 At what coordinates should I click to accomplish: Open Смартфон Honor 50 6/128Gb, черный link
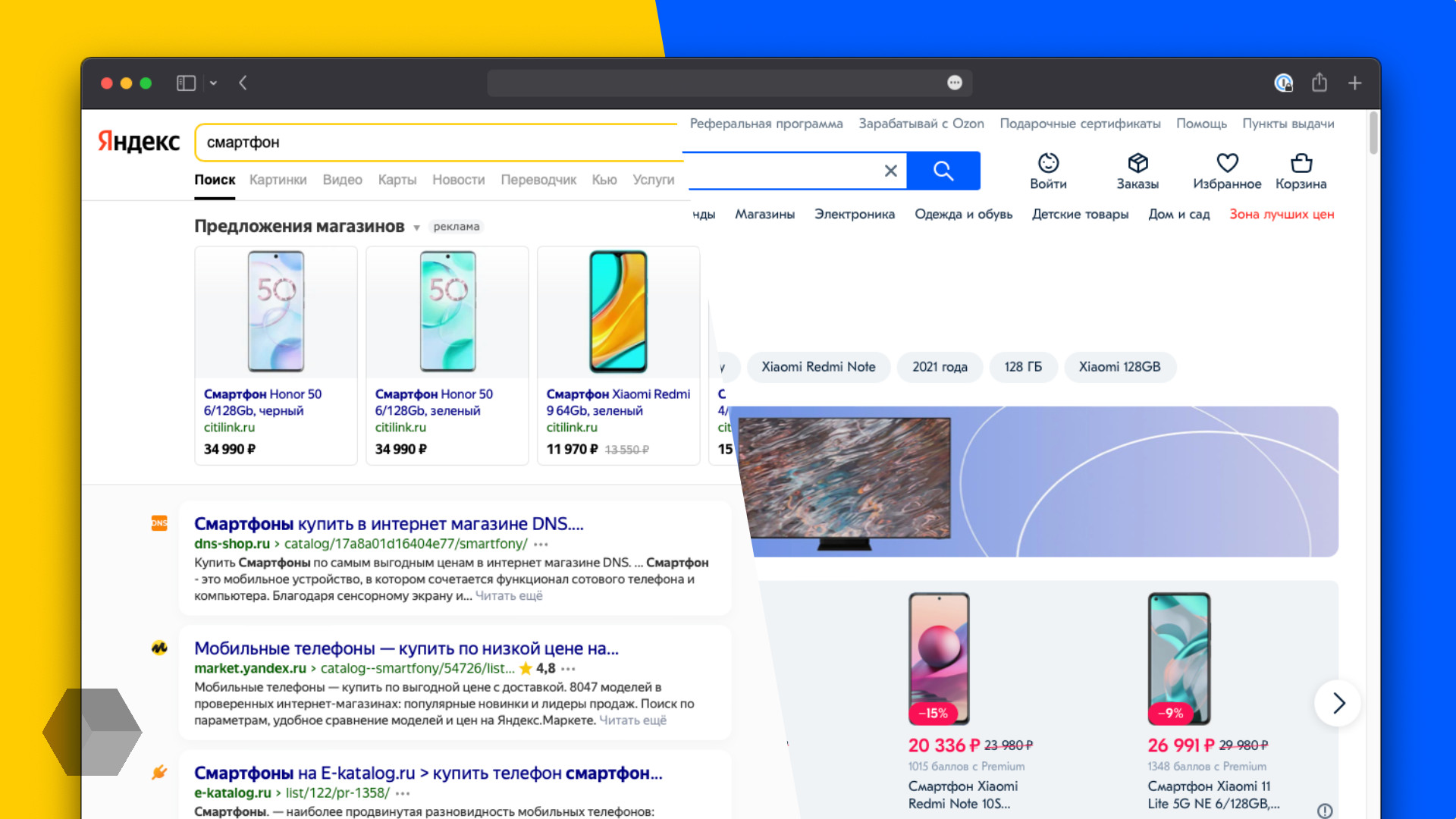point(262,402)
